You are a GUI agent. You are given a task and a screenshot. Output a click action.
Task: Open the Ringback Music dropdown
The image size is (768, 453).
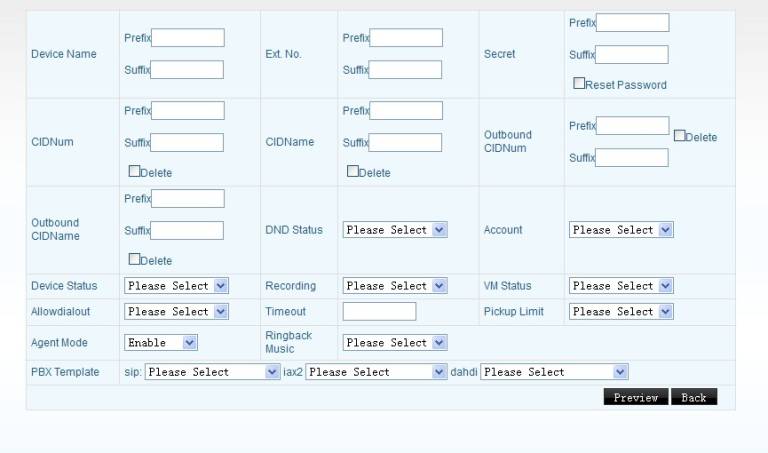394,343
